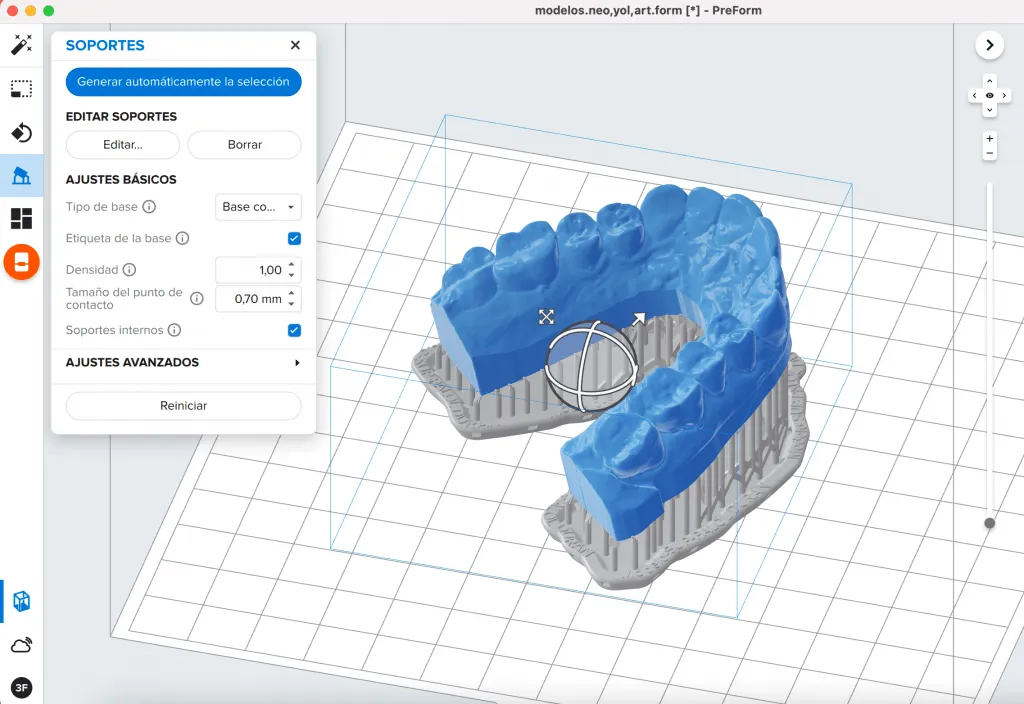Show info for Etiqueta de la base
Viewport: 1024px width, 704px height.
click(182, 238)
